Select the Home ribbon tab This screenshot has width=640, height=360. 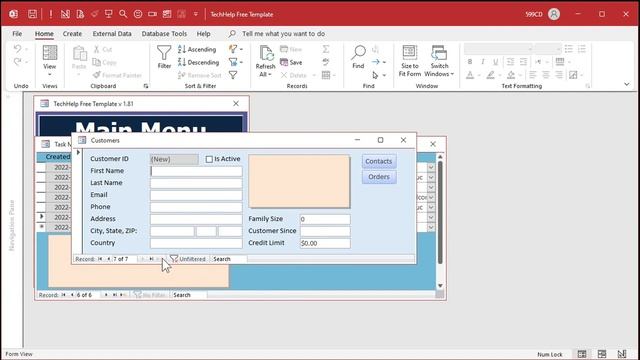(x=44, y=34)
